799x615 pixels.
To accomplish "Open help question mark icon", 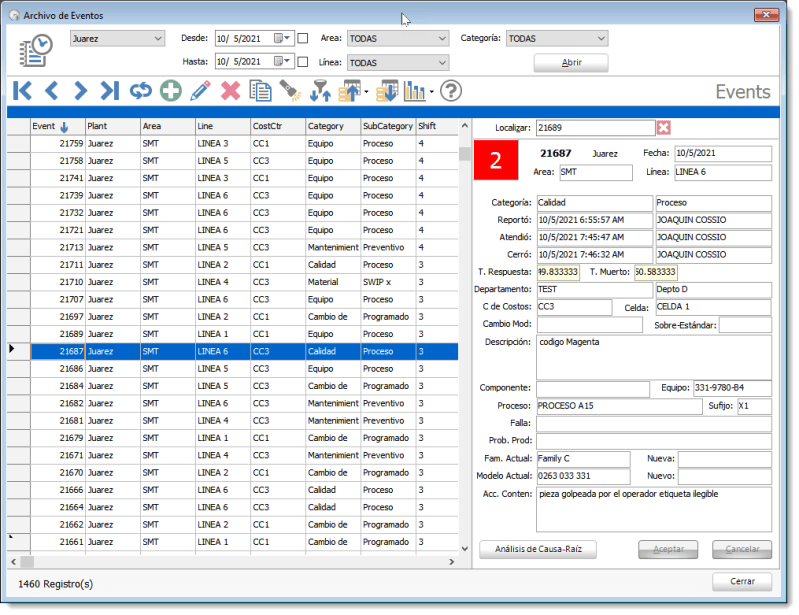I will pos(451,91).
